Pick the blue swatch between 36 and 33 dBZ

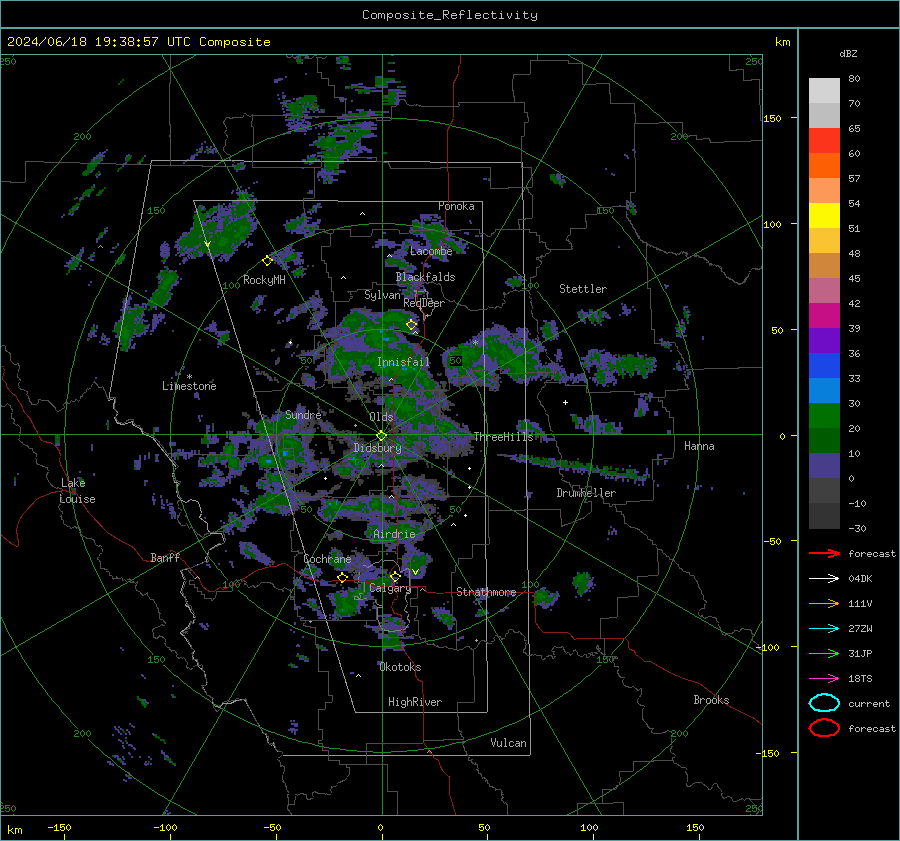coord(824,366)
